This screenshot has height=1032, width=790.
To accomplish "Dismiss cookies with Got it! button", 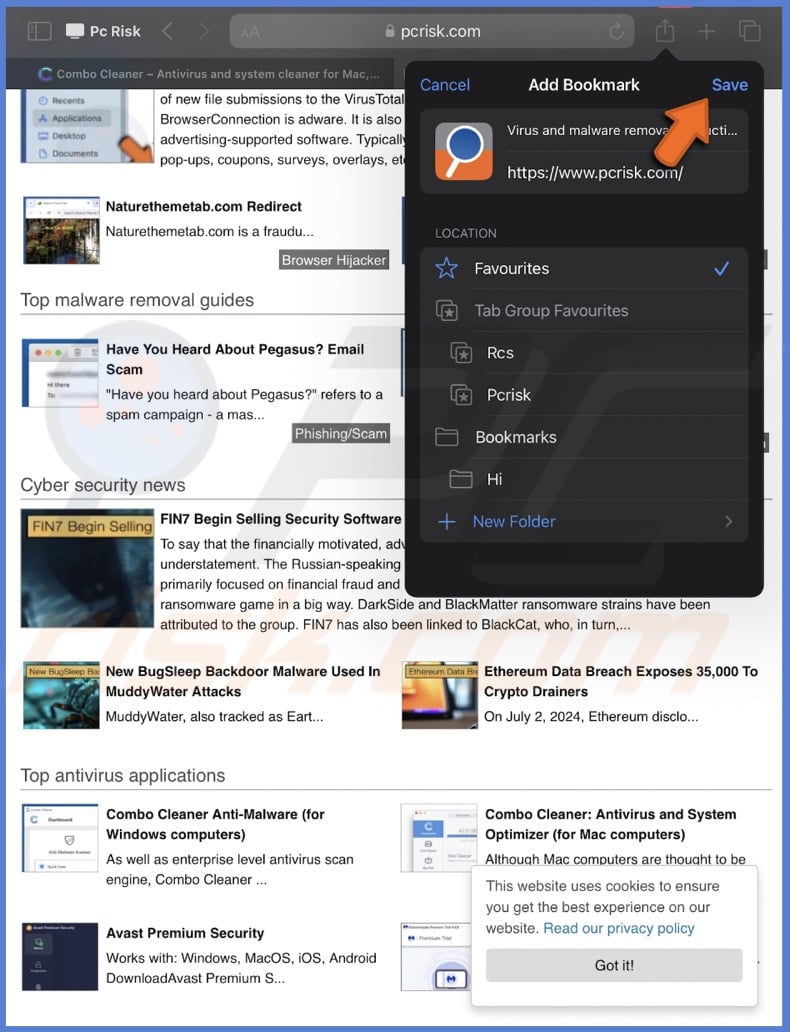I will [x=614, y=966].
